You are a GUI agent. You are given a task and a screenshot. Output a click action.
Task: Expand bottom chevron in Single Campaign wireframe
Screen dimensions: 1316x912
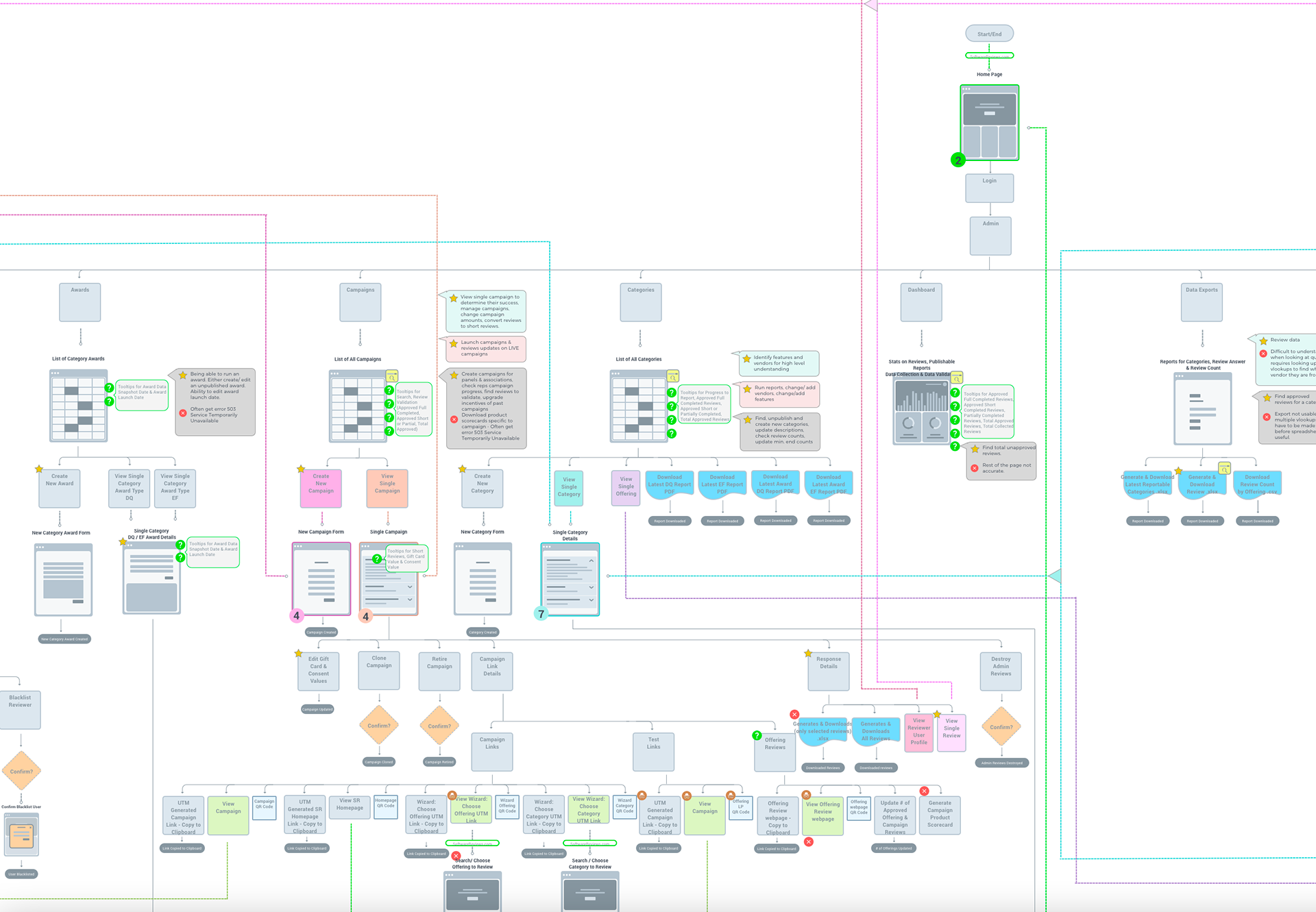410,600
